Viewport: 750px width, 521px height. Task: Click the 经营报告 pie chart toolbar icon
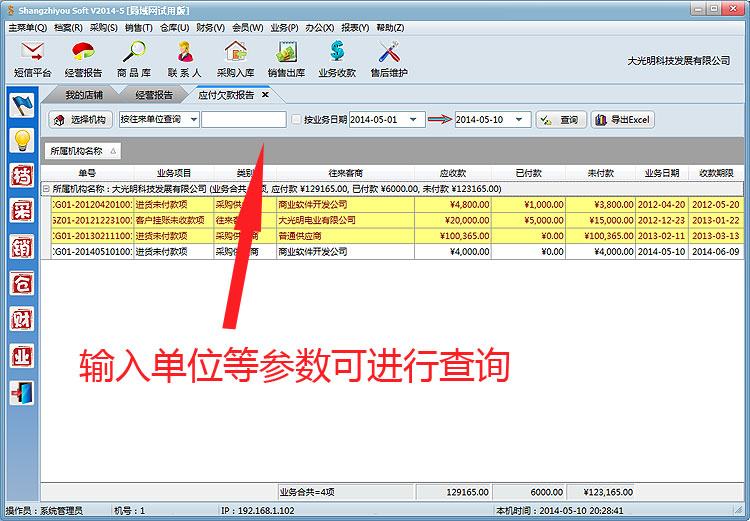tap(83, 53)
